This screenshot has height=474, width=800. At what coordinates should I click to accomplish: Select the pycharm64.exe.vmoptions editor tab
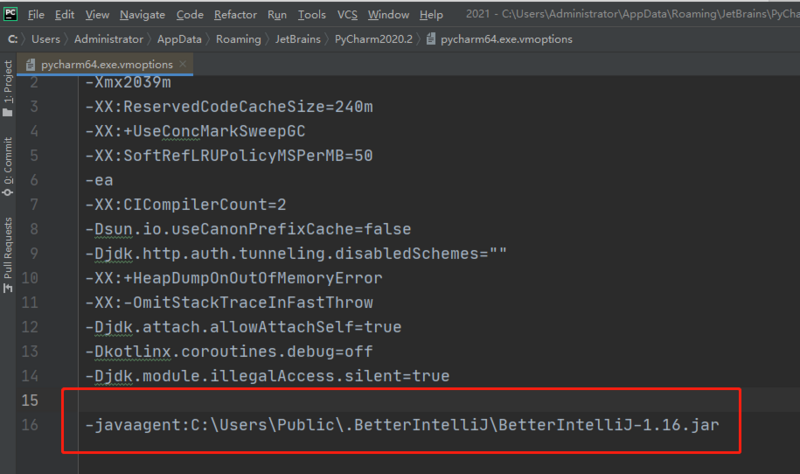(x=107, y=64)
